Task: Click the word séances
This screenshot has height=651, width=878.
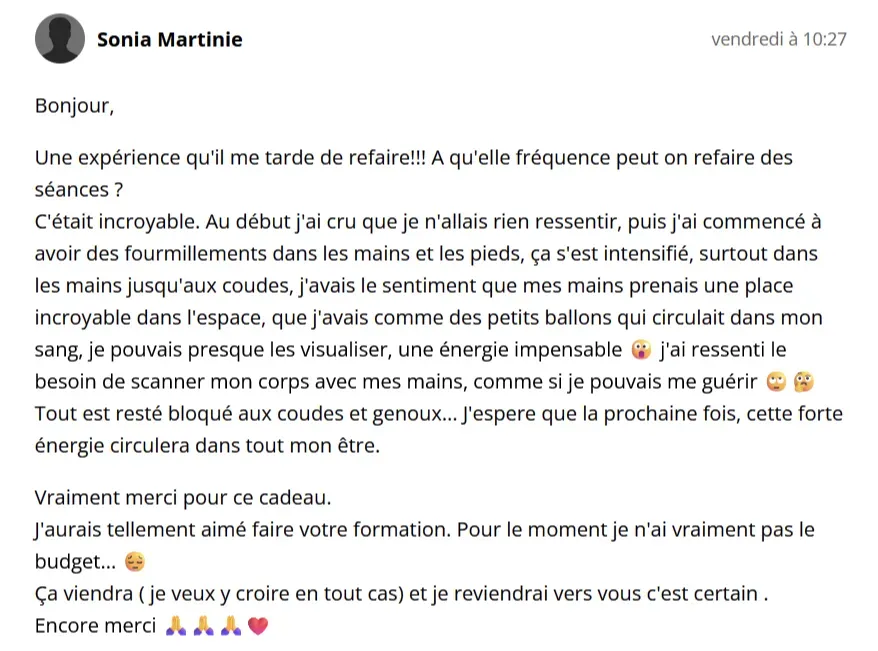Action: click(72, 190)
